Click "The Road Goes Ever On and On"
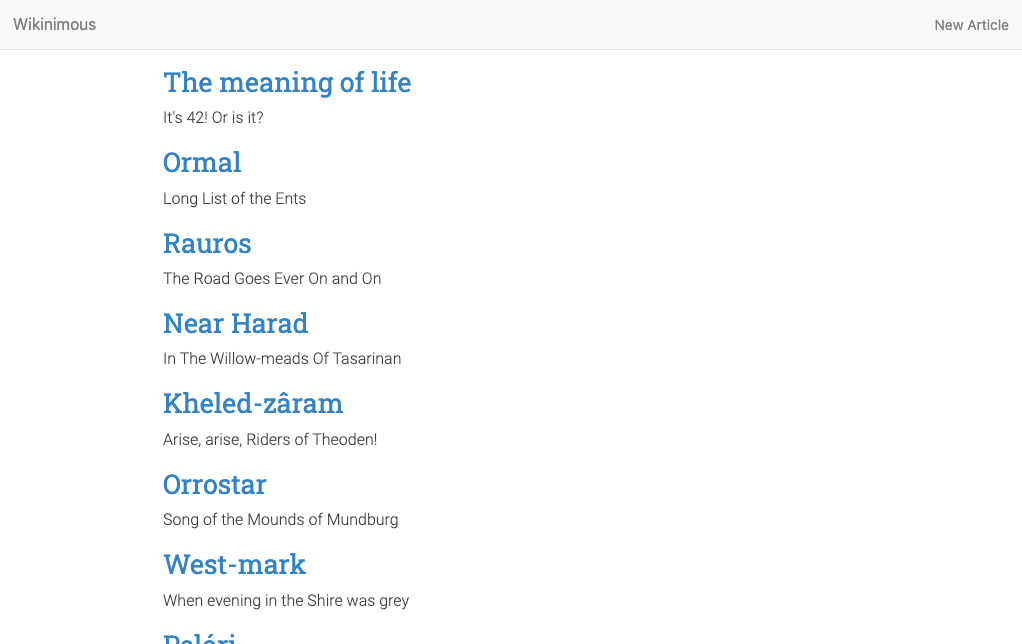 (272, 278)
